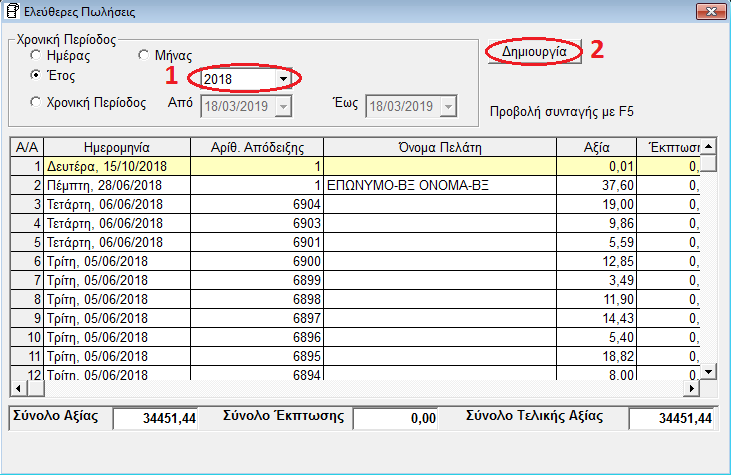
Task: Click the Προβολή συνταγής με F5 label
Action: [x=562, y=112]
